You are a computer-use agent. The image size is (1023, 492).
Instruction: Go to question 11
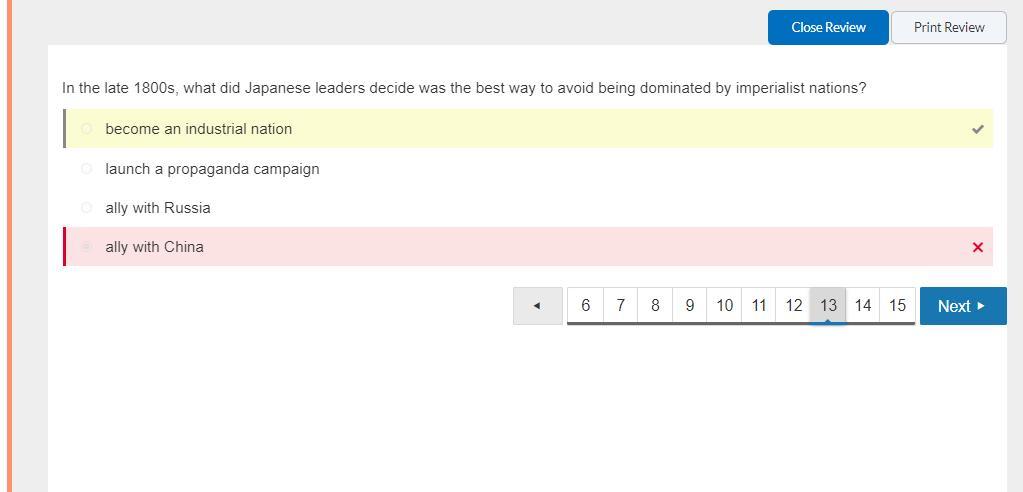tap(759, 306)
